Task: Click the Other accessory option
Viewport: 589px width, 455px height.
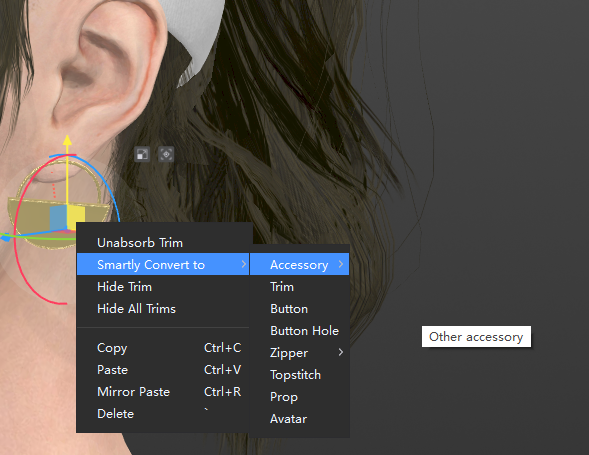Action: click(x=476, y=337)
